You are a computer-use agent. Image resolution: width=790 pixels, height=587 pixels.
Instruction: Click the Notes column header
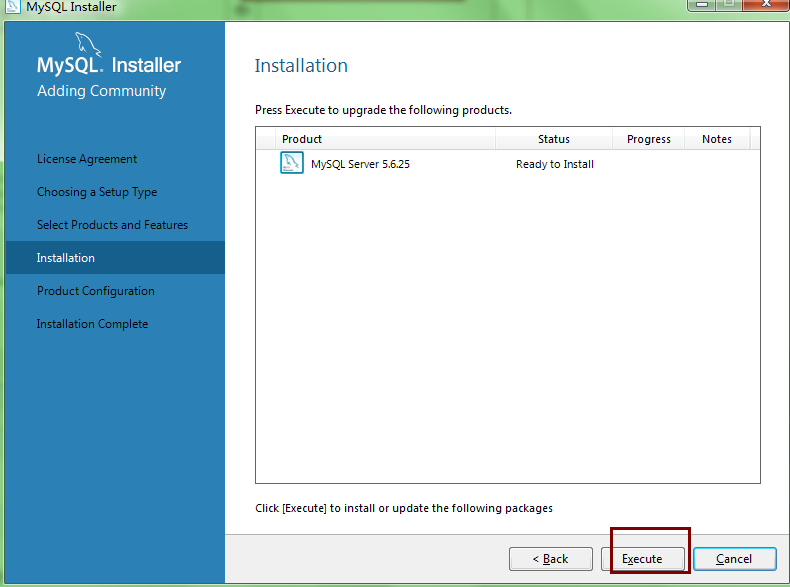click(717, 139)
